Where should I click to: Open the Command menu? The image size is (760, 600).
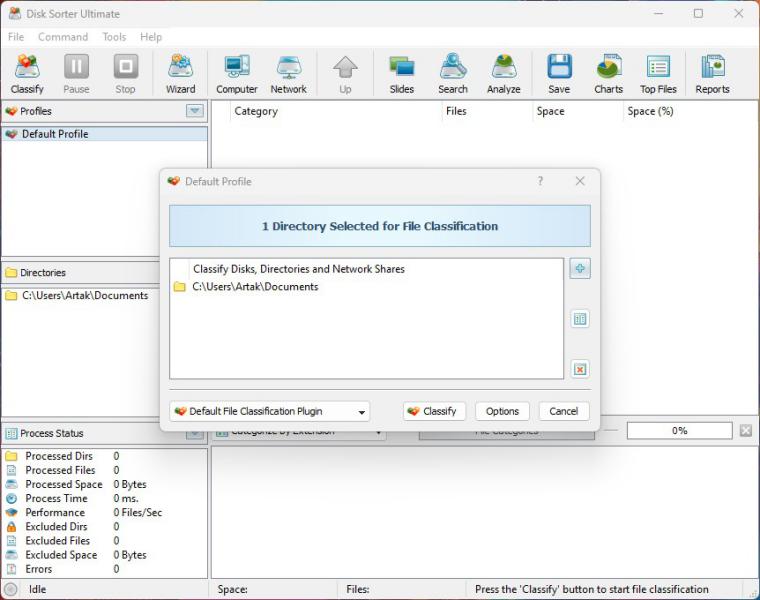(x=63, y=37)
